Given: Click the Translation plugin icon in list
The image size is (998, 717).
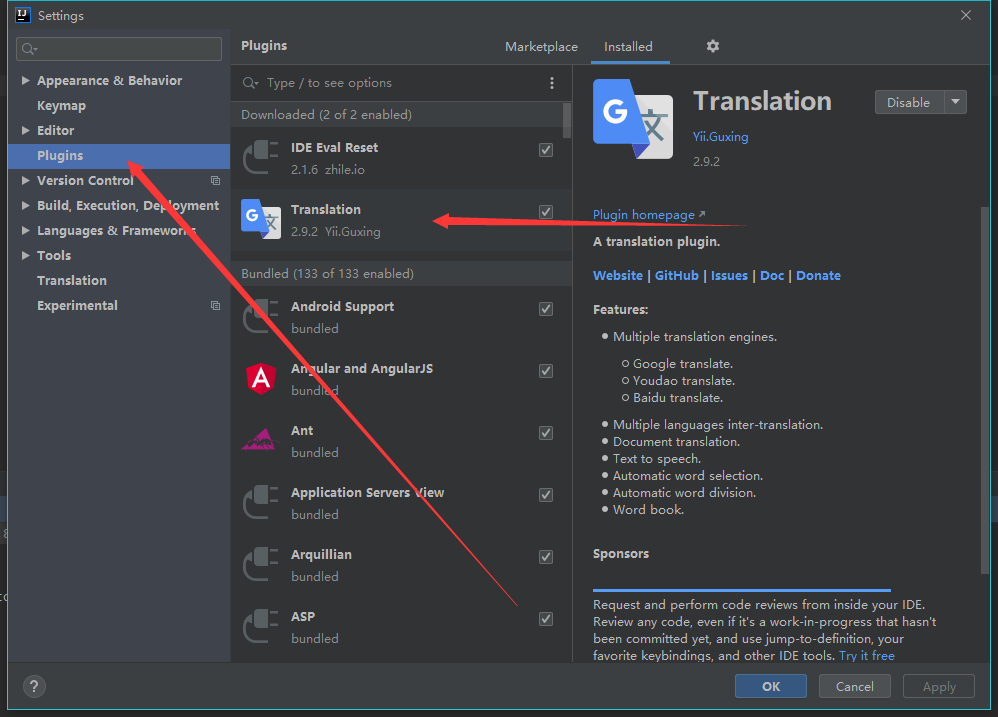Looking at the screenshot, I should [261, 219].
